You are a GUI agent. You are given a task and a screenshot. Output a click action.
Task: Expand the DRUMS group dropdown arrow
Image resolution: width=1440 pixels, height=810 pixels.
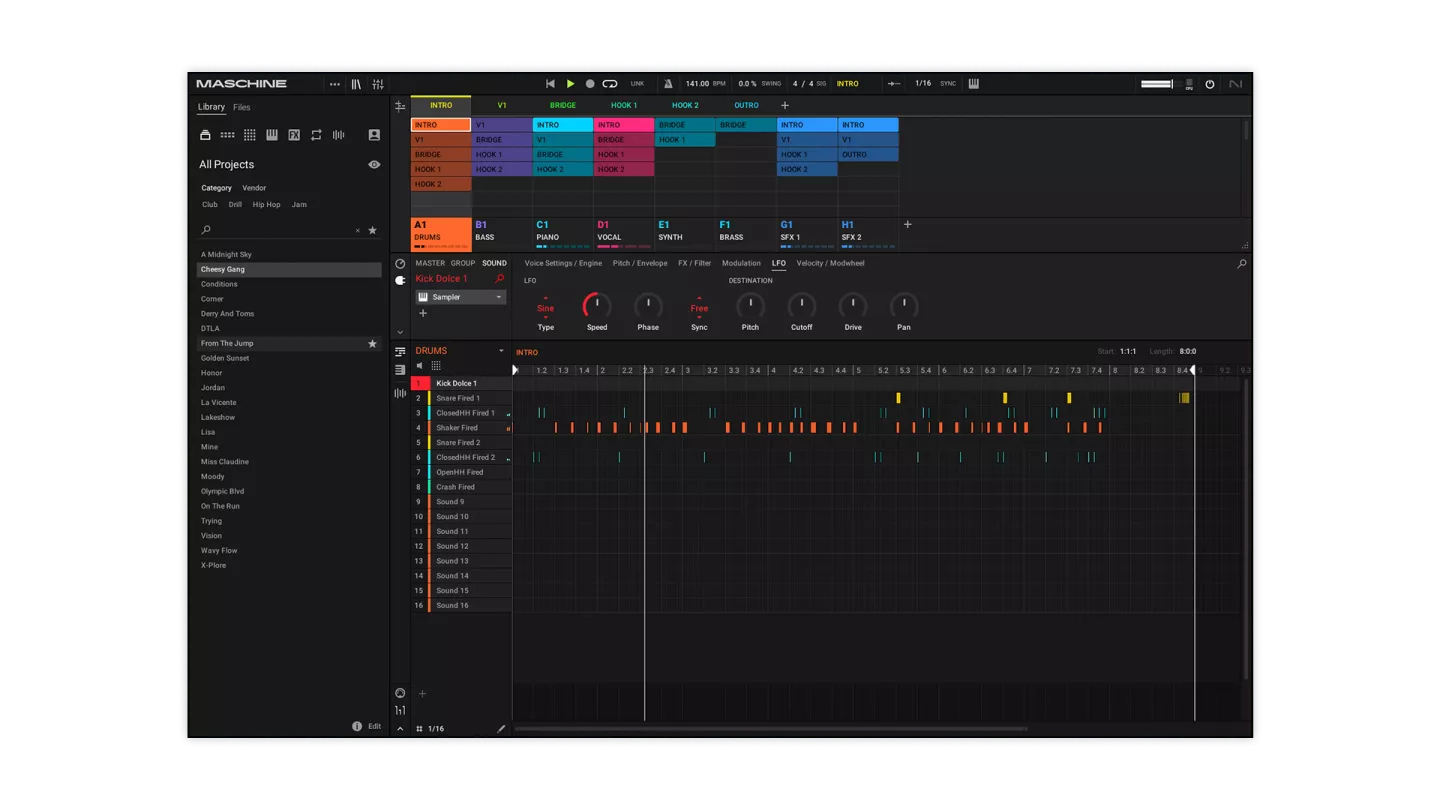tap(502, 351)
